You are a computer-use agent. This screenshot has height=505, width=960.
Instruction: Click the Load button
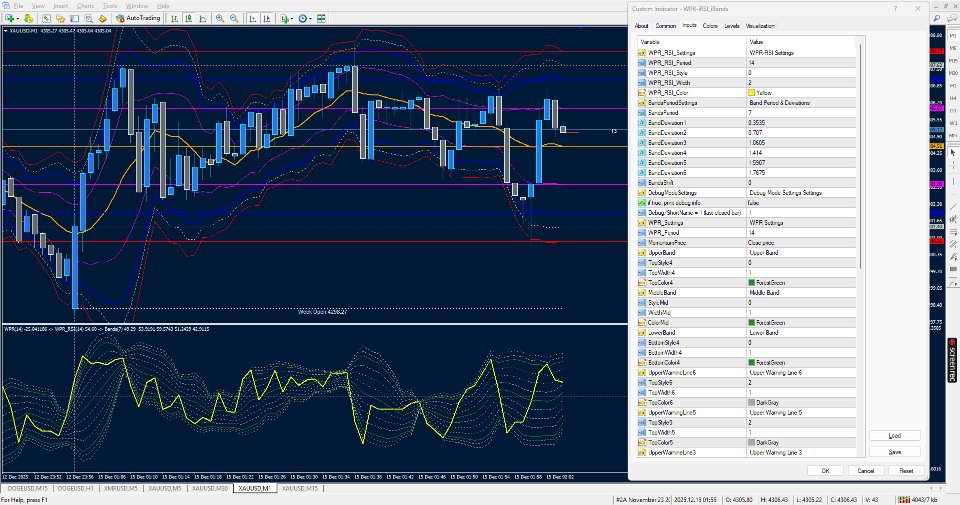point(894,436)
